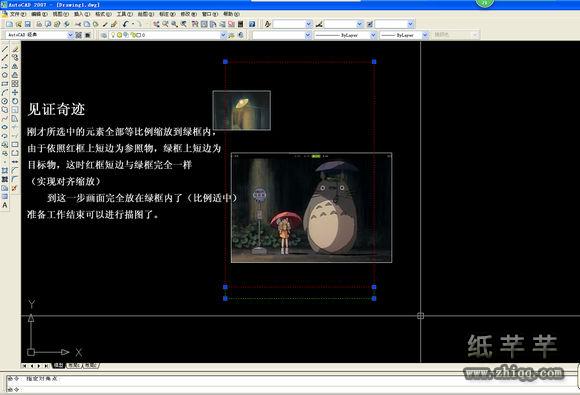Expand the ByLayer linetype dropdown

coord(373,35)
